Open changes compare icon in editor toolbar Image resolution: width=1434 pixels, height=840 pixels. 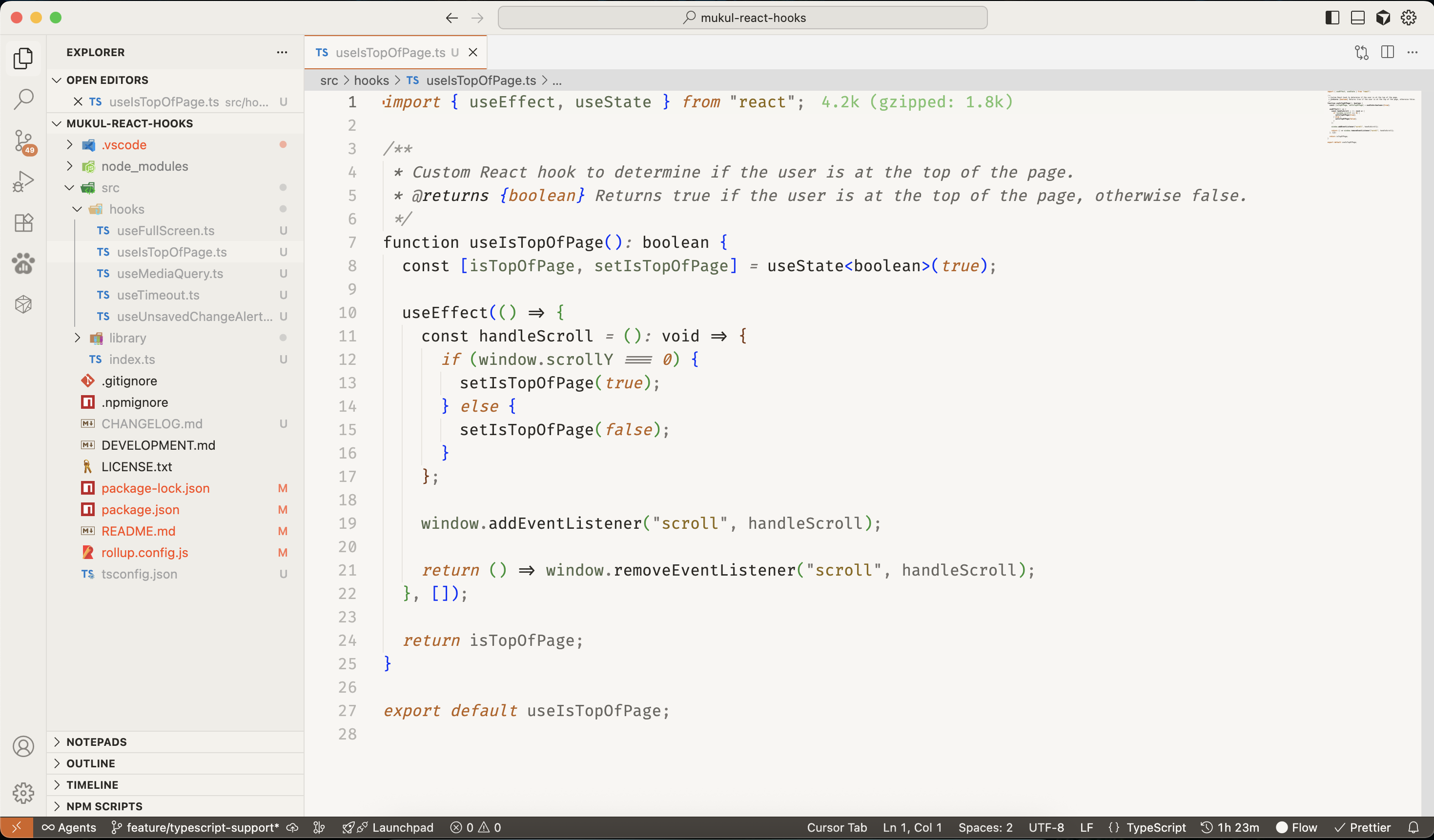pos(1362,52)
